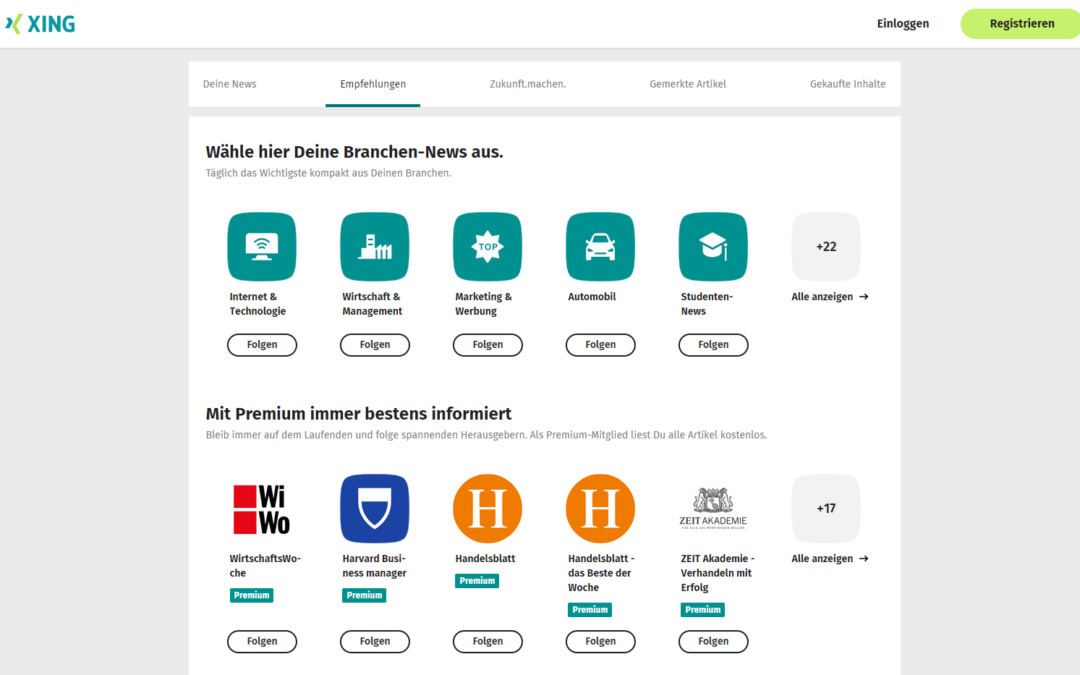Switch to the Deine News tab
This screenshot has height=675, width=1080.
pos(229,84)
